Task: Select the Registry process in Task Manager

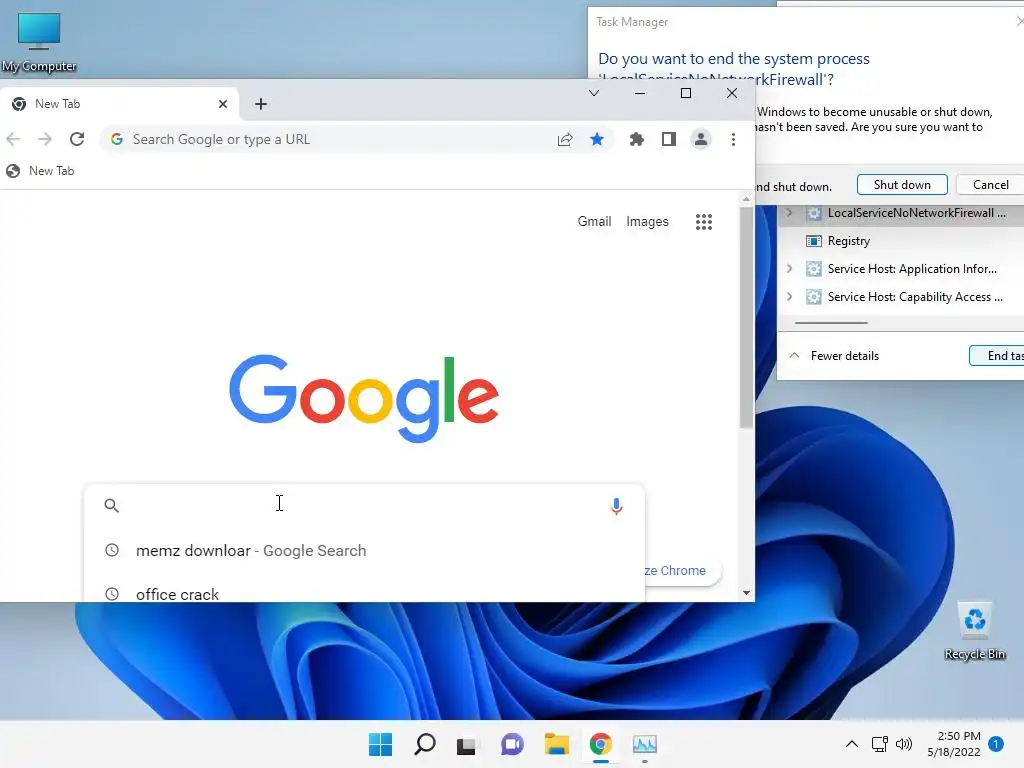Action: tap(848, 241)
